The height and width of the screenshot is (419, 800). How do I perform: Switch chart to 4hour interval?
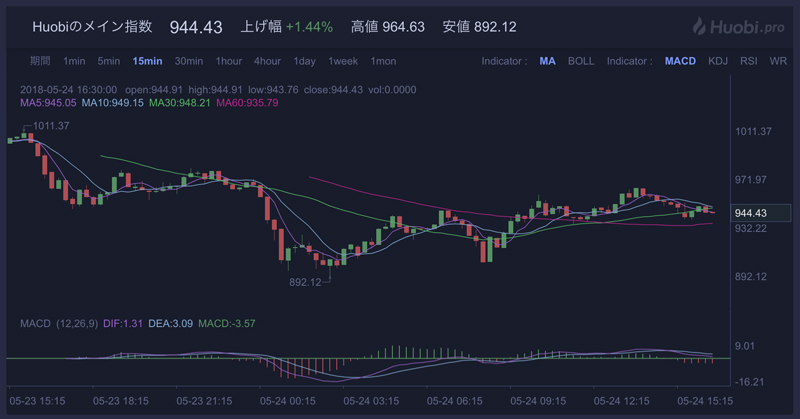click(267, 61)
